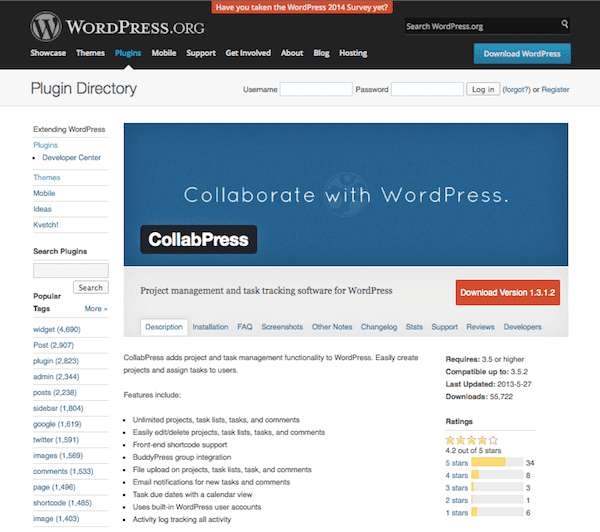Select the Description tab
Viewport: 600px width, 532px height.
coord(164,327)
